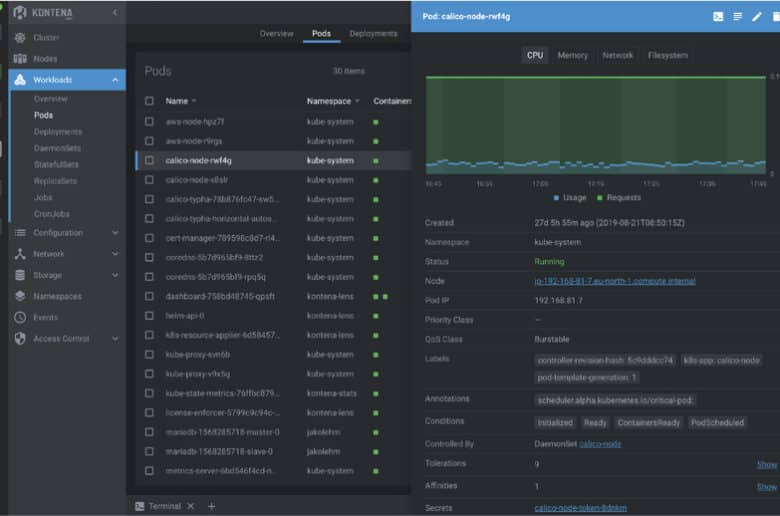Screen dimensions: 780x516
Task: Open CronJobs in sidebar
Action: [x=52, y=213]
